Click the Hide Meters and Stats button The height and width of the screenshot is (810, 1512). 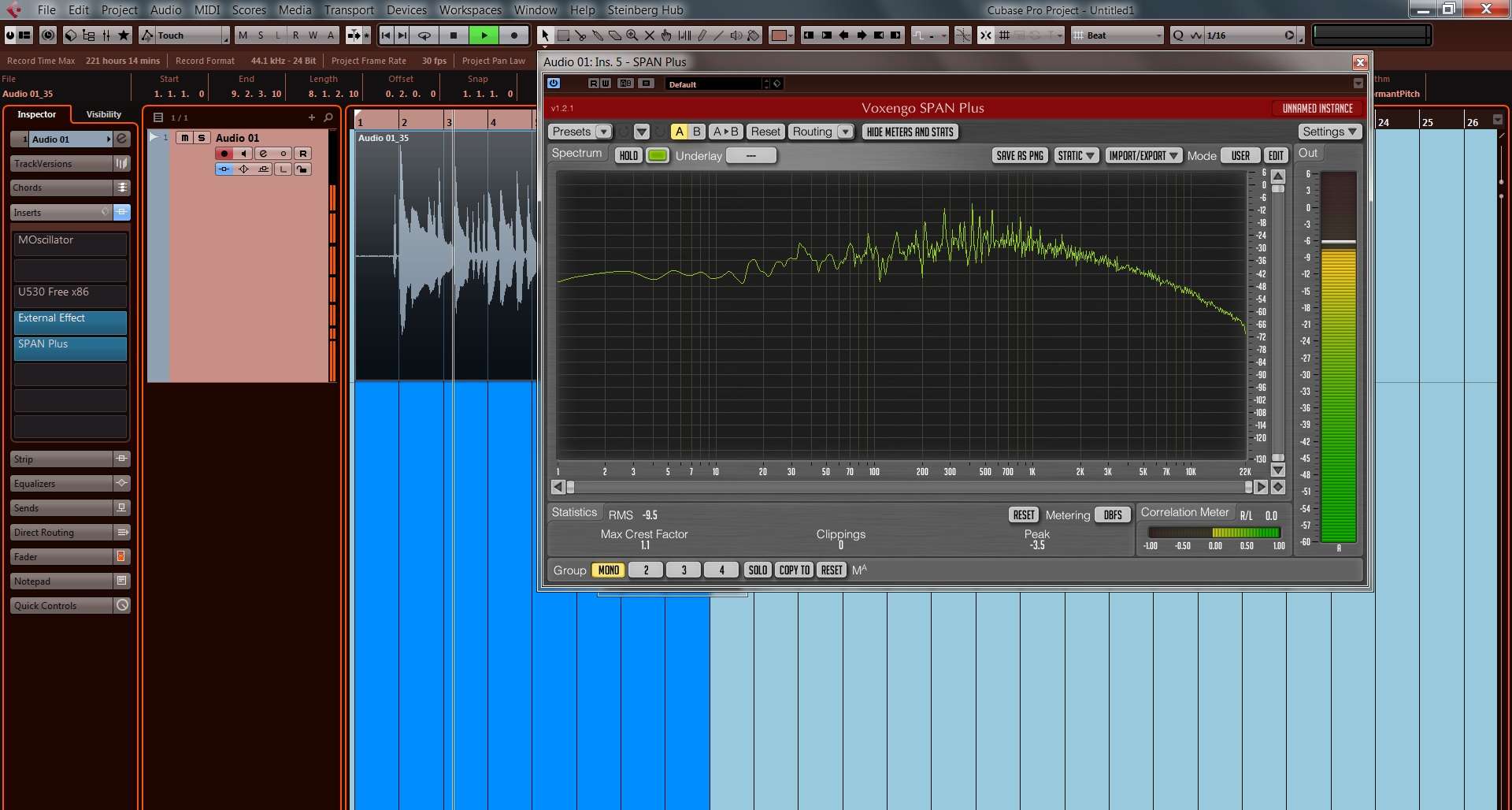(x=910, y=132)
